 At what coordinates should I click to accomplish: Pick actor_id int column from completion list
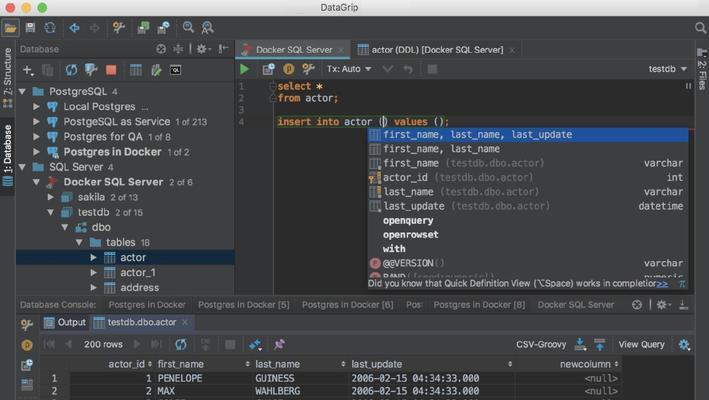click(x=528, y=178)
